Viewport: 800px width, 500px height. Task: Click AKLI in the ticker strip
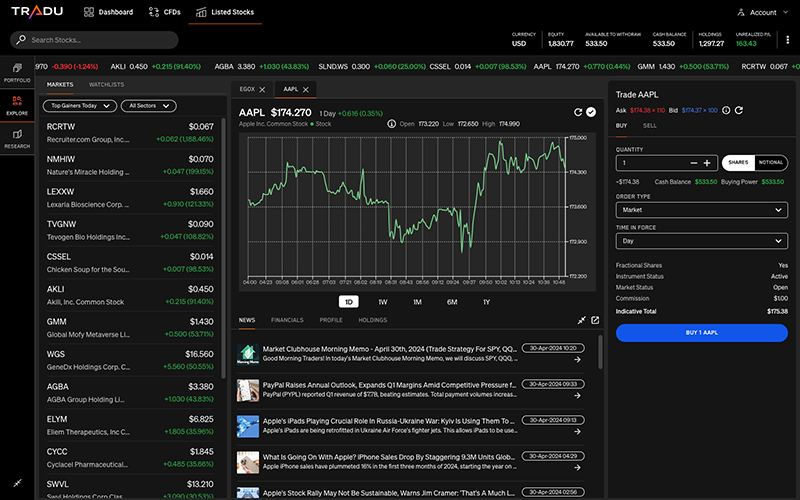156,67
